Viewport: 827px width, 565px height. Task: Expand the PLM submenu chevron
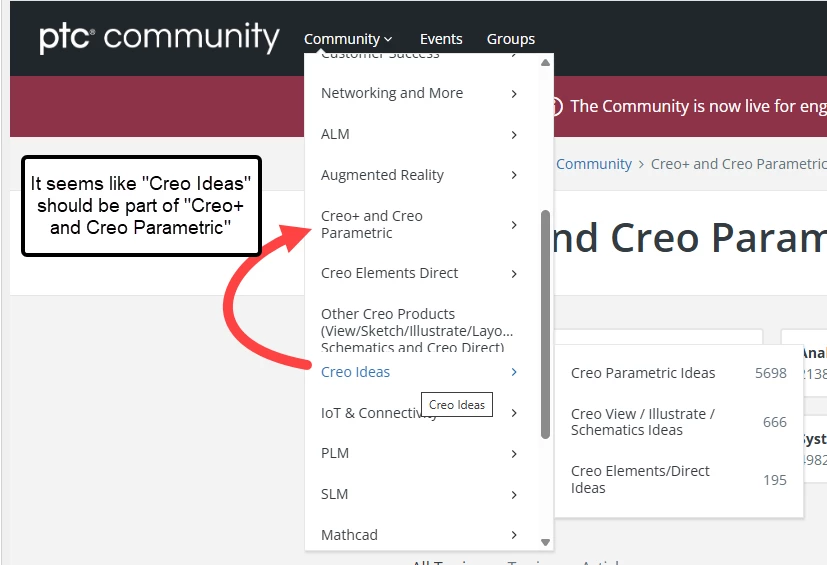point(514,454)
